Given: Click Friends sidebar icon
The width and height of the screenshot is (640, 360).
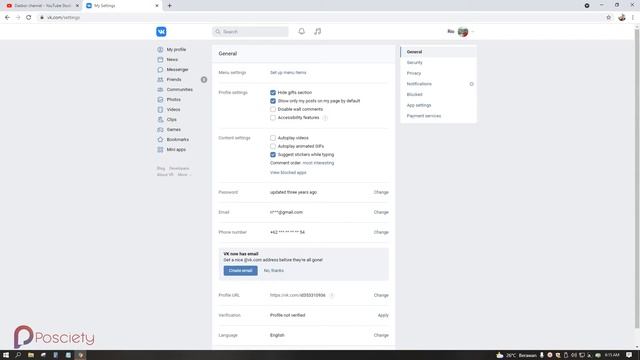Looking at the screenshot, I should coord(160,80).
